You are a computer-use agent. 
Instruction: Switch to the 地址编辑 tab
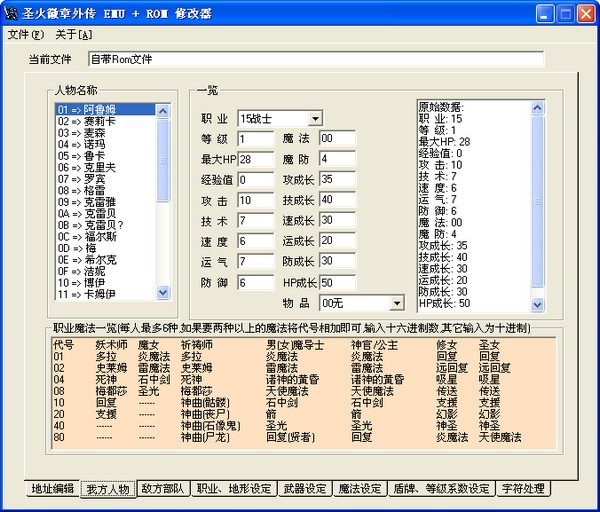coord(53,488)
